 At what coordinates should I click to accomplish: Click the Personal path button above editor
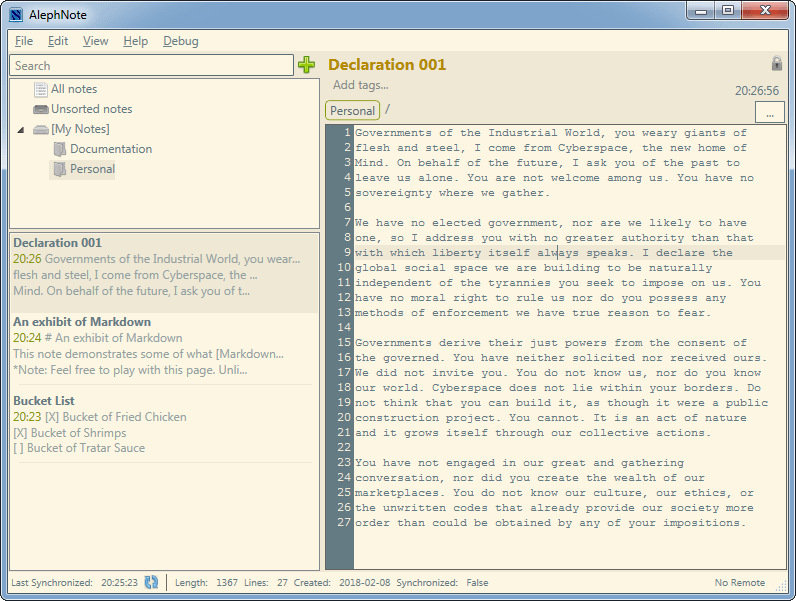[352, 110]
